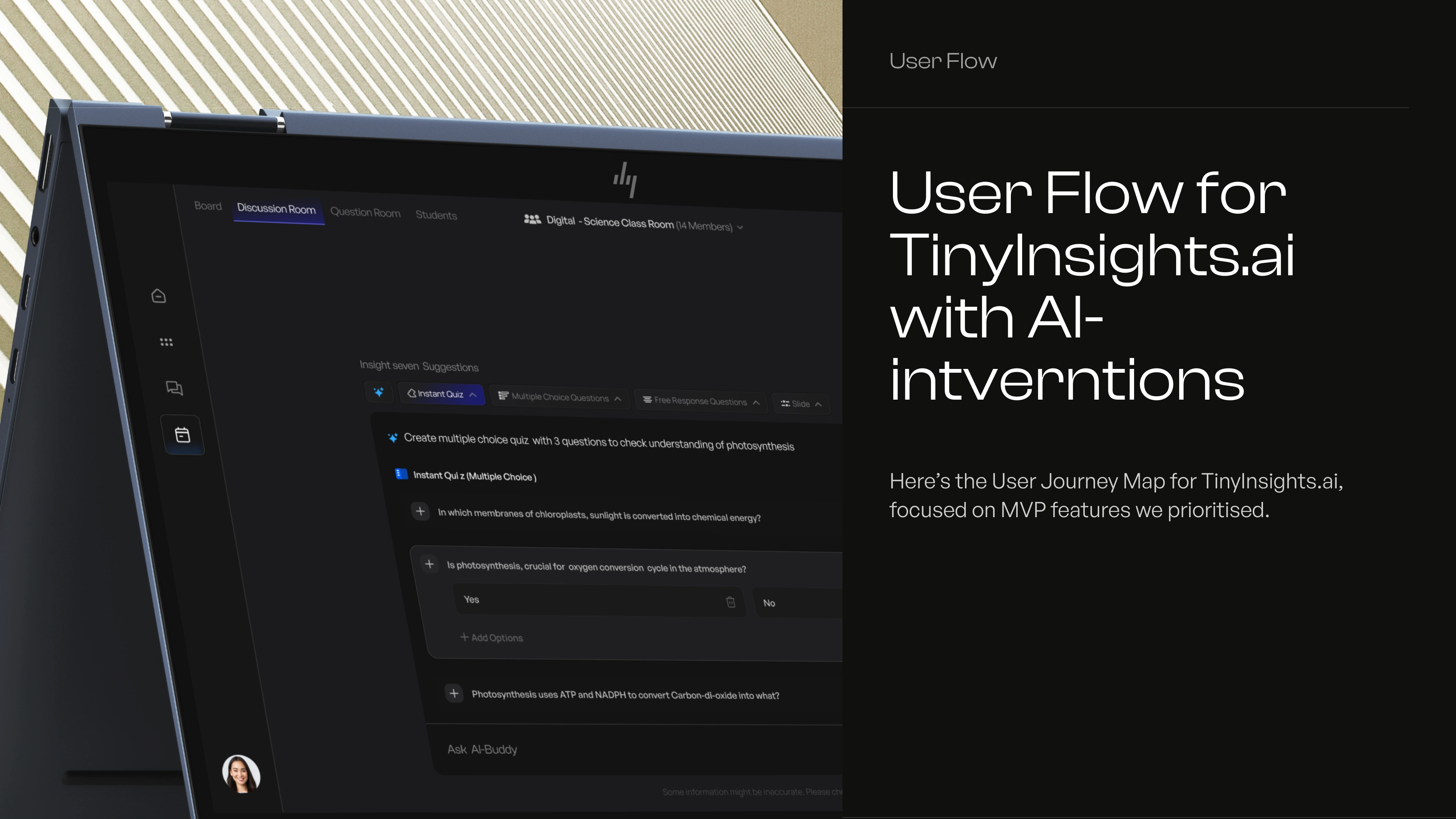Viewport: 1456px width, 819px height.
Task: Click the 'User Flow' header text
Action: (x=943, y=61)
